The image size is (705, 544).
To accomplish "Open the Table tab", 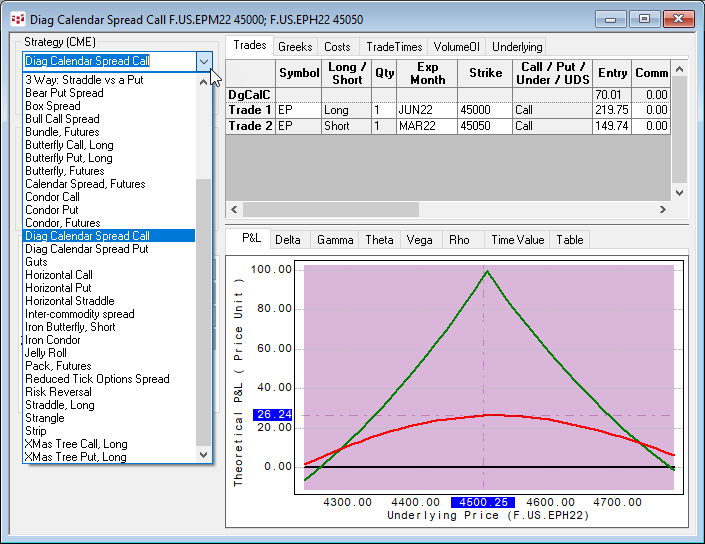I will coord(570,240).
